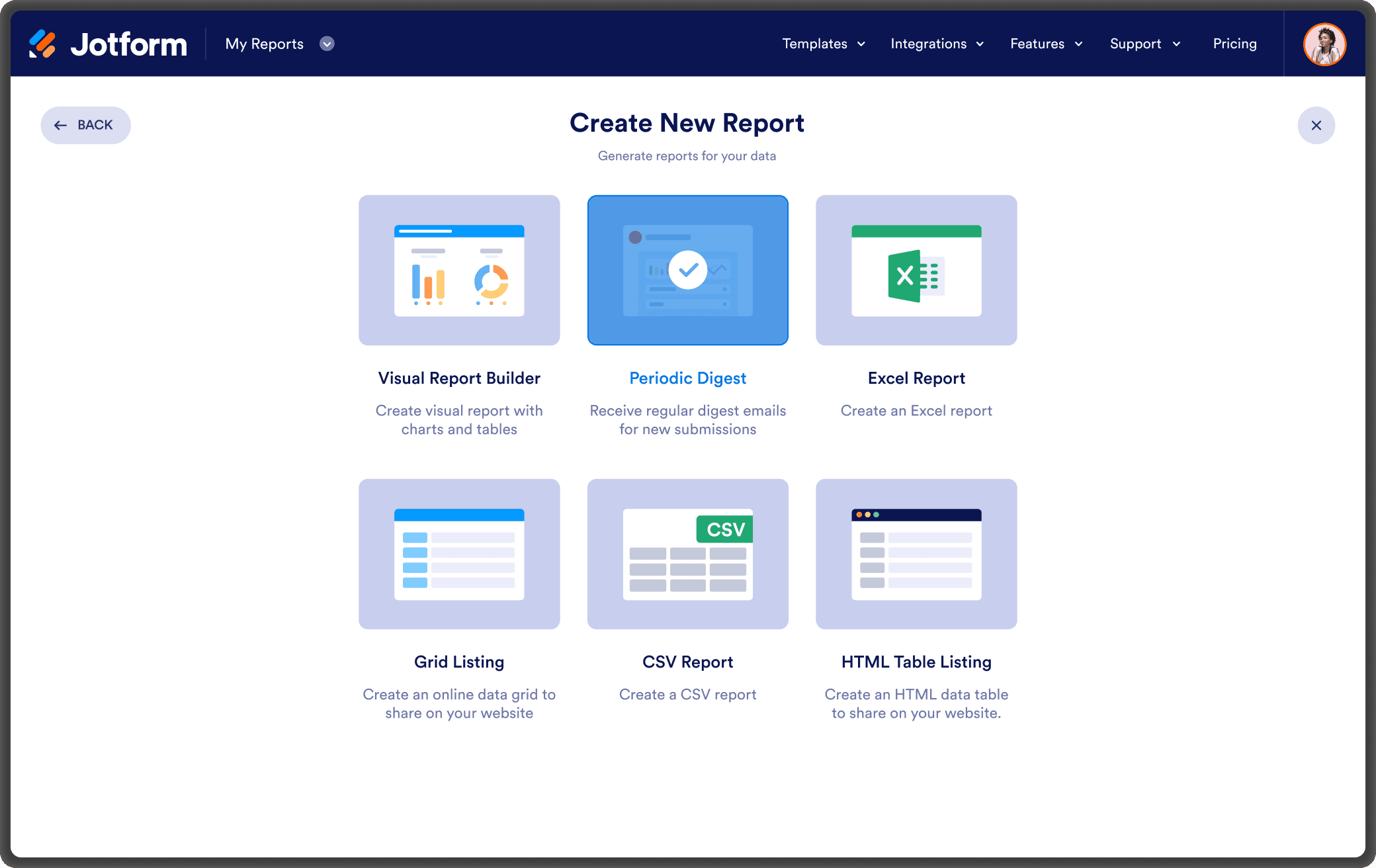Open the Features menu
The width and height of the screenshot is (1376, 868).
tap(1046, 44)
